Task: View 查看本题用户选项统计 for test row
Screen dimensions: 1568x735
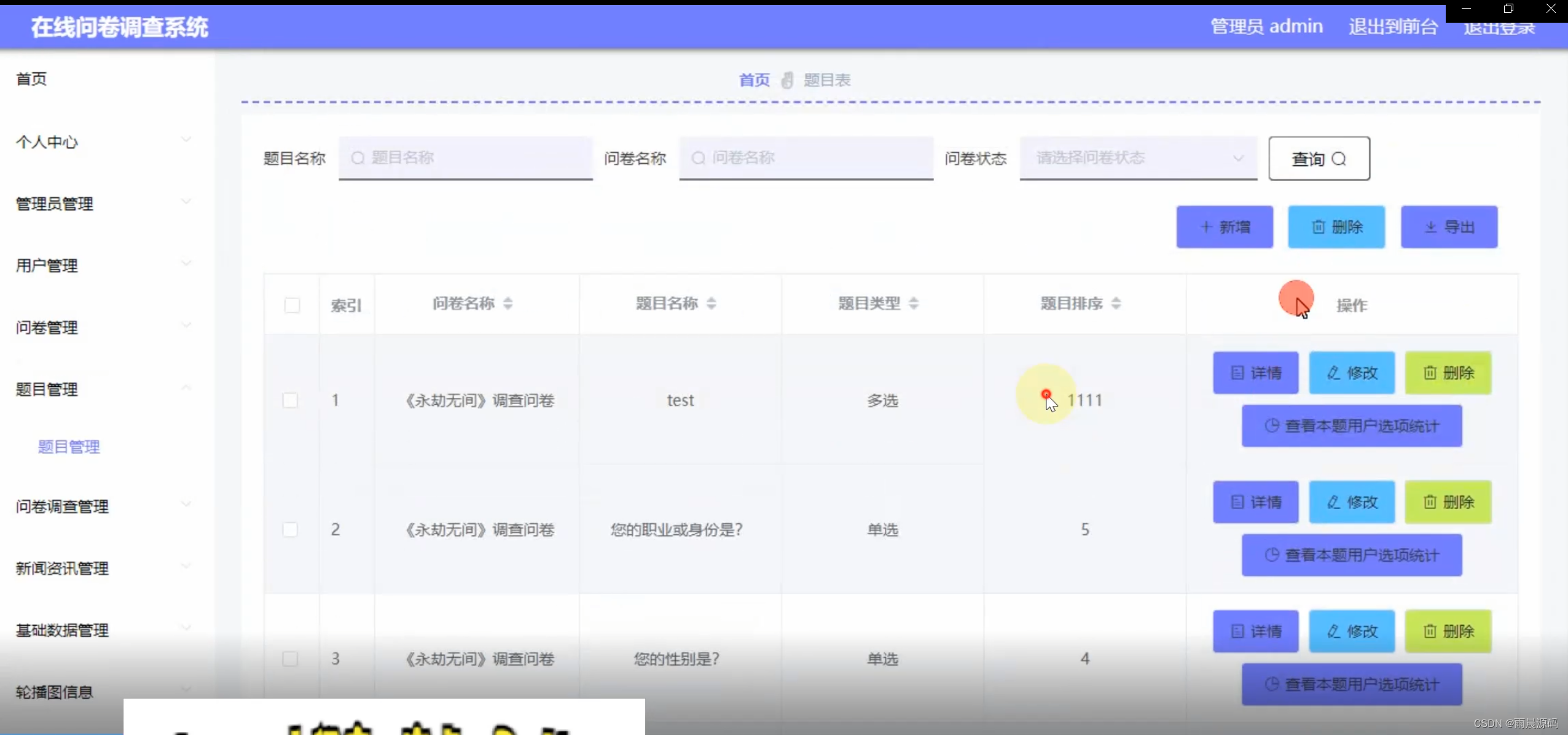Action: click(x=1351, y=426)
